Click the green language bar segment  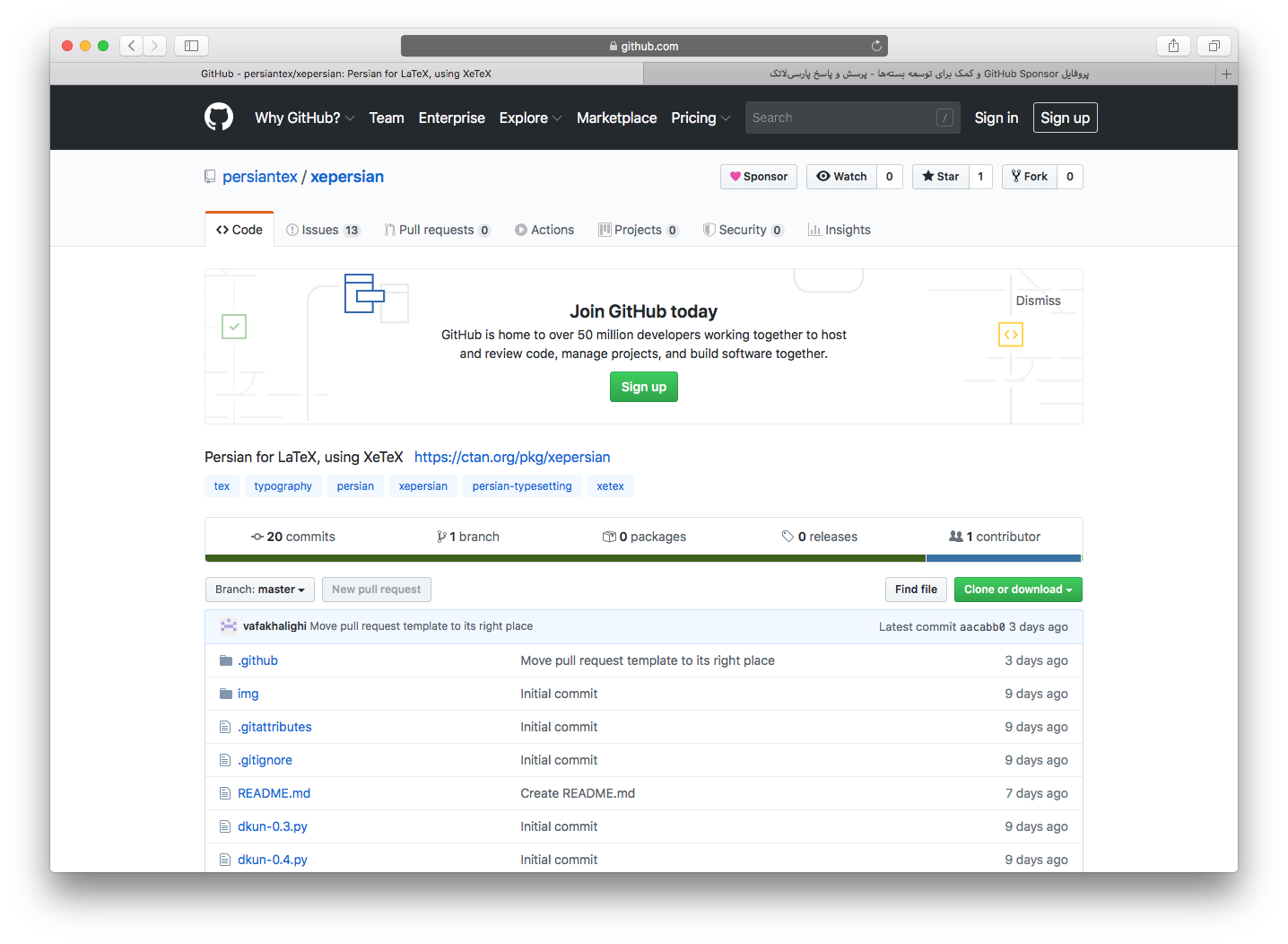point(565,558)
